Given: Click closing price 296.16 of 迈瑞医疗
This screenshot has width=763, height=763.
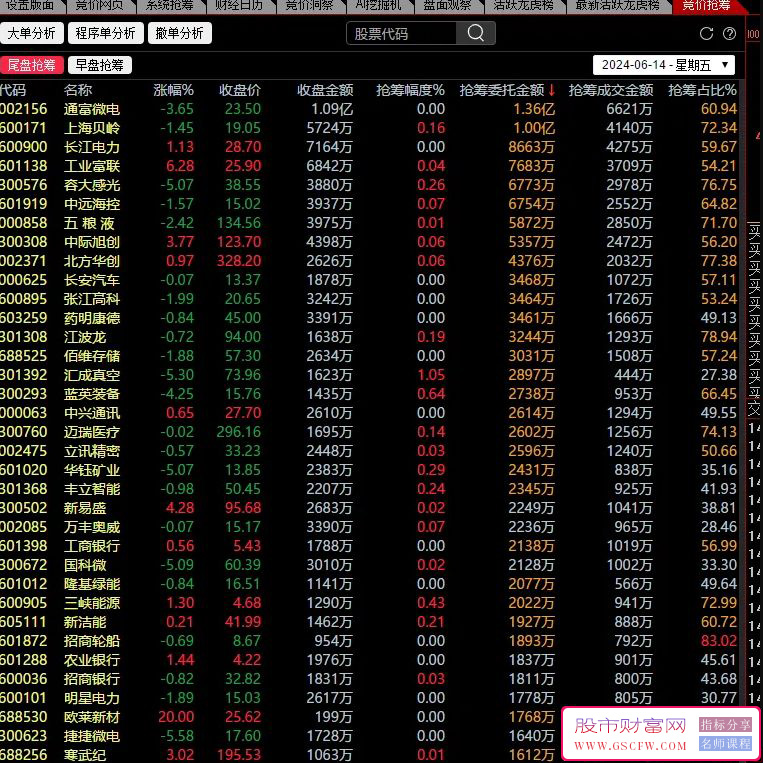Looking at the screenshot, I should pyautogui.click(x=239, y=432).
